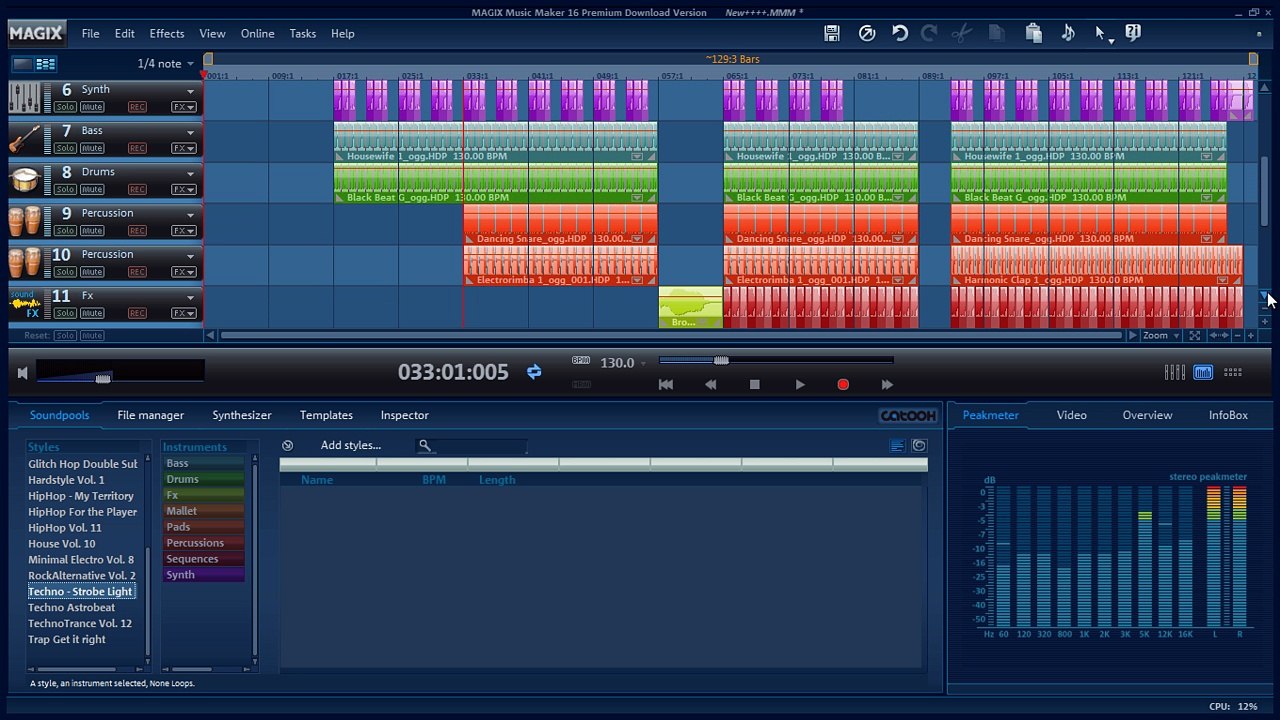Open FX dropdown on Bass track 7
Viewport: 1280px width, 720px height.
coord(183,148)
